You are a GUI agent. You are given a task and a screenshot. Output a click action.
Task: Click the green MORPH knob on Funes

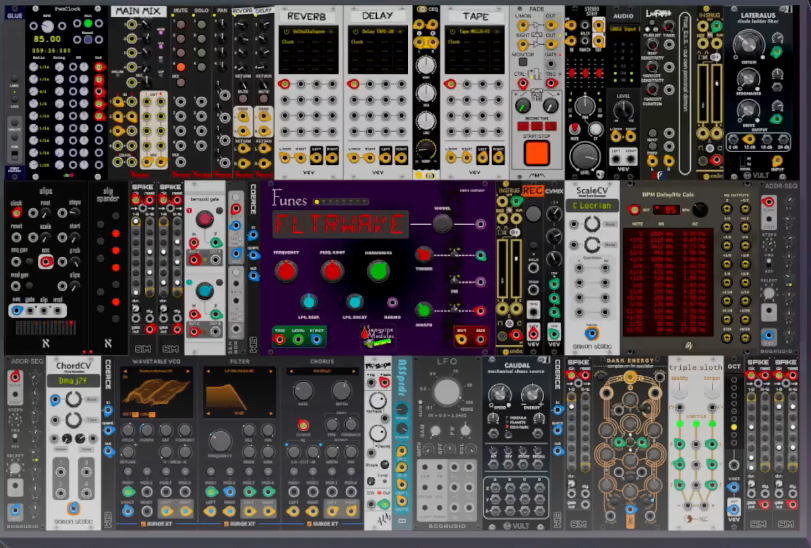[424, 310]
